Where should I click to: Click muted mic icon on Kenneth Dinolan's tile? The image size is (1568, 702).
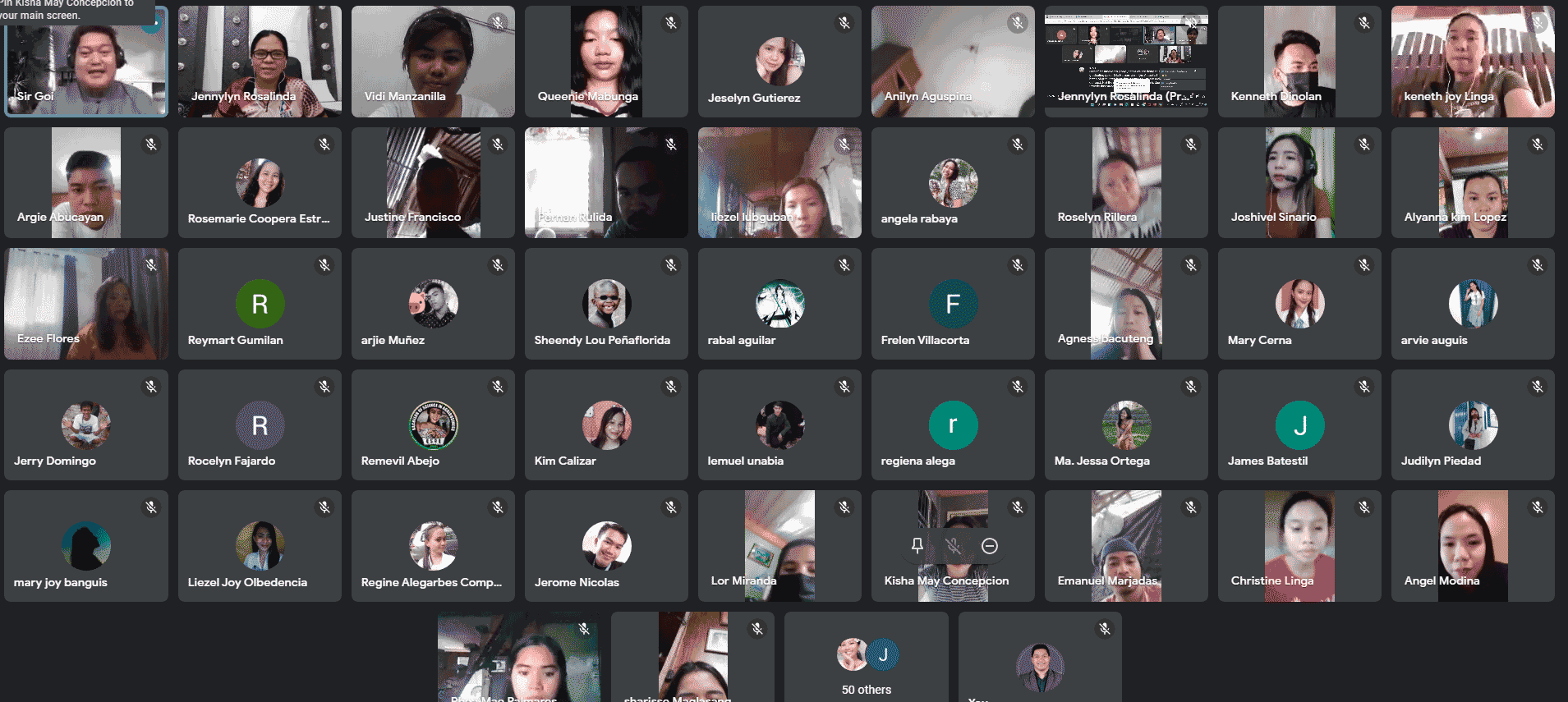point(1363,23)
